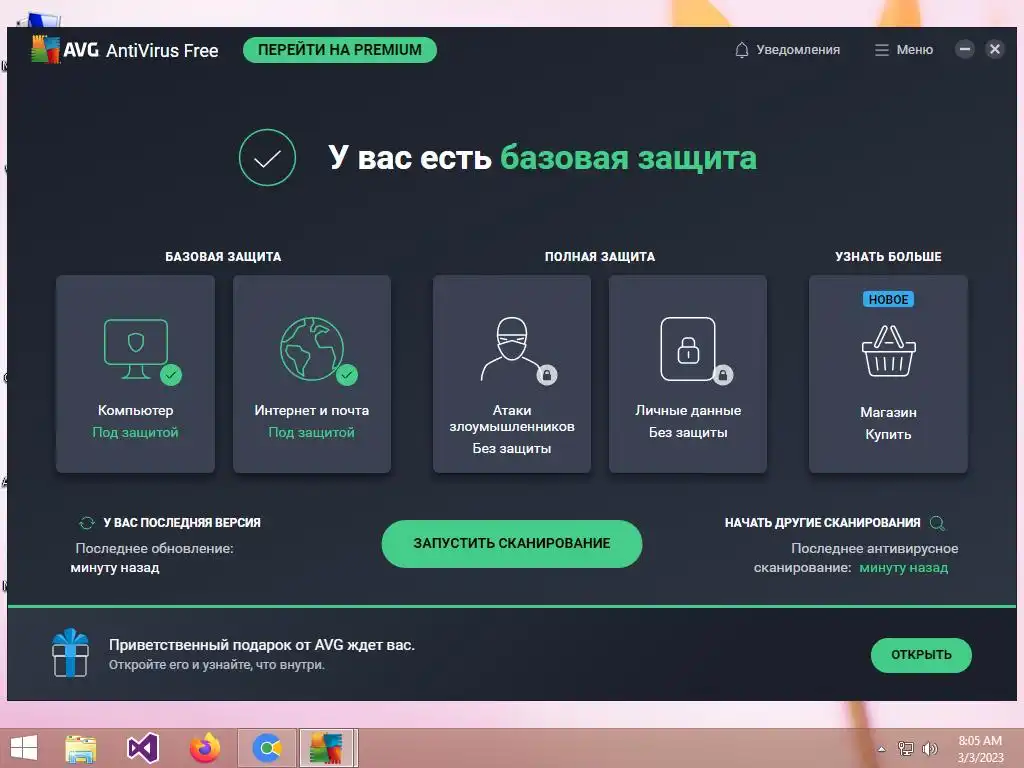The width and height of the screenshot is (1024, 768).
Task: Click Под защитой under Интернет и почта
Action: pos(312,432)
